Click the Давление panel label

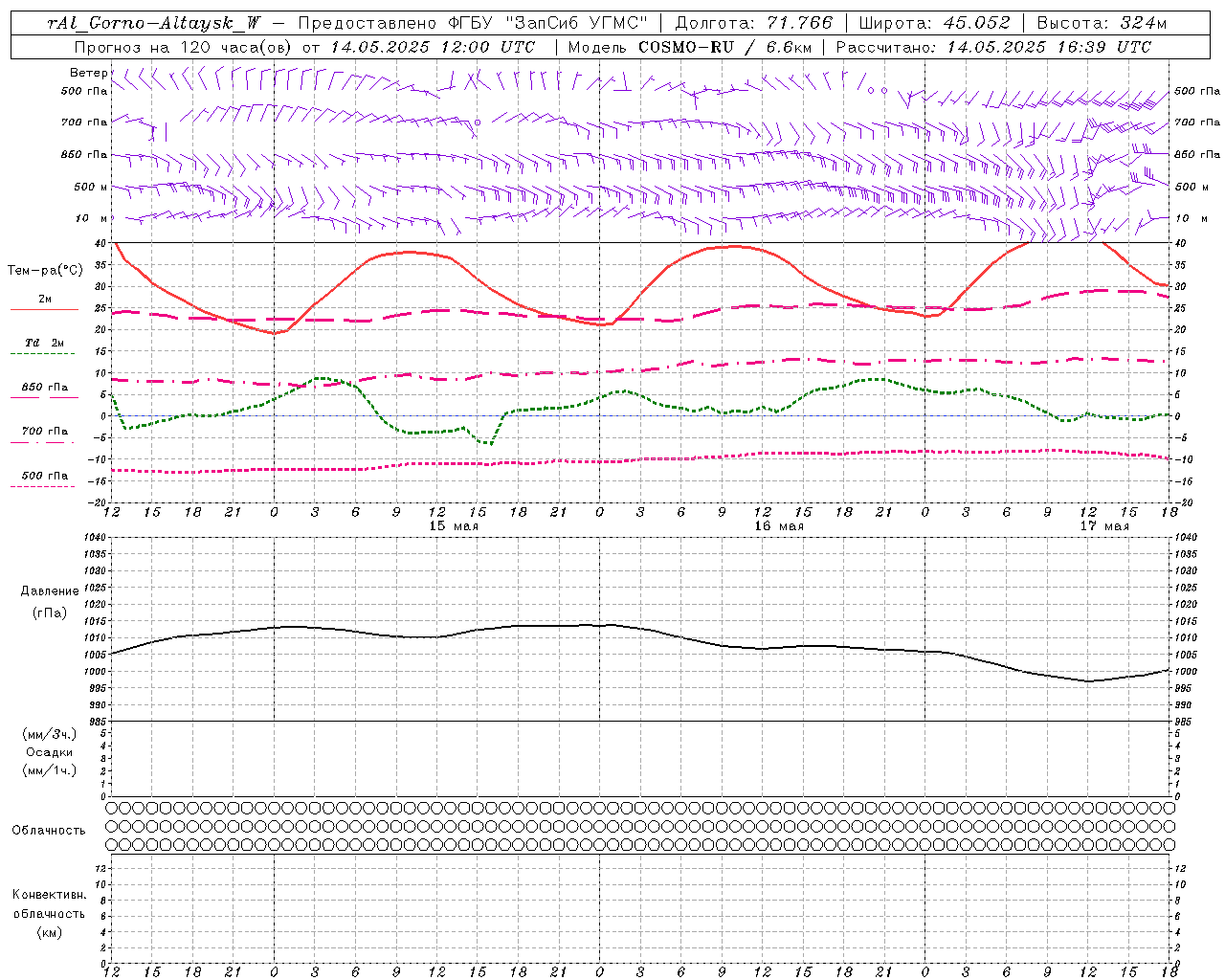pos(49,591)
